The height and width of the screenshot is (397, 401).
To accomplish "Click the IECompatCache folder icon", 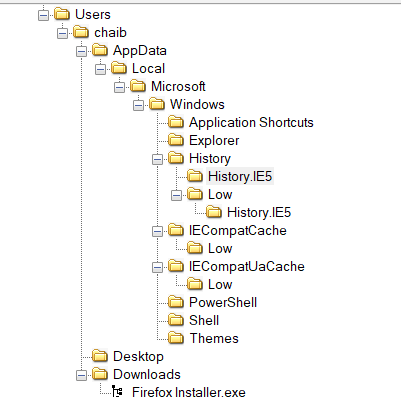I will pos(176,230).
